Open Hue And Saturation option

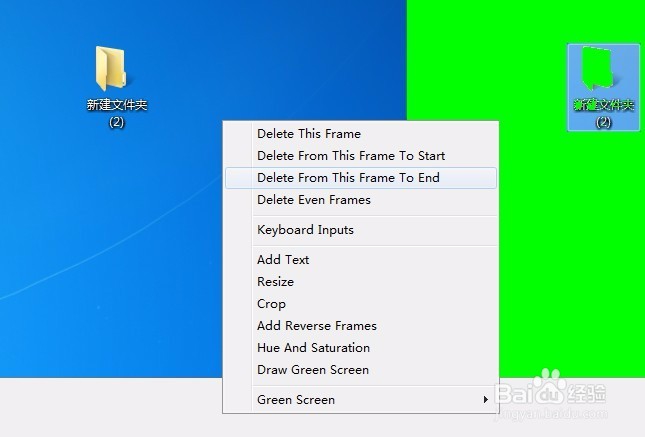click(361, 348)
